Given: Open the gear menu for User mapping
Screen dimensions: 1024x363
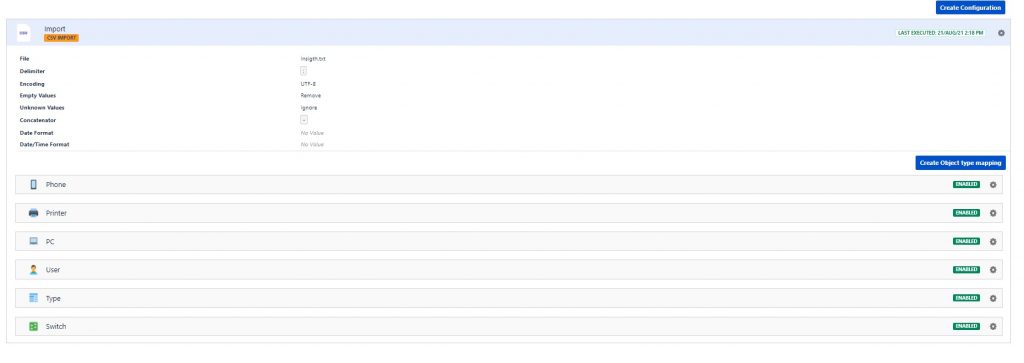Looking at the screenshot, I should point(993,270).
